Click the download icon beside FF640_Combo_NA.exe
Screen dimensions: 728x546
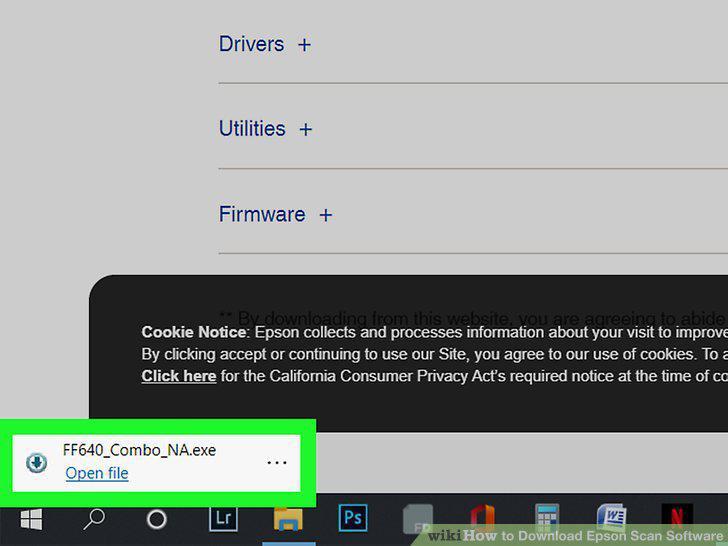(x=37, y=462)
